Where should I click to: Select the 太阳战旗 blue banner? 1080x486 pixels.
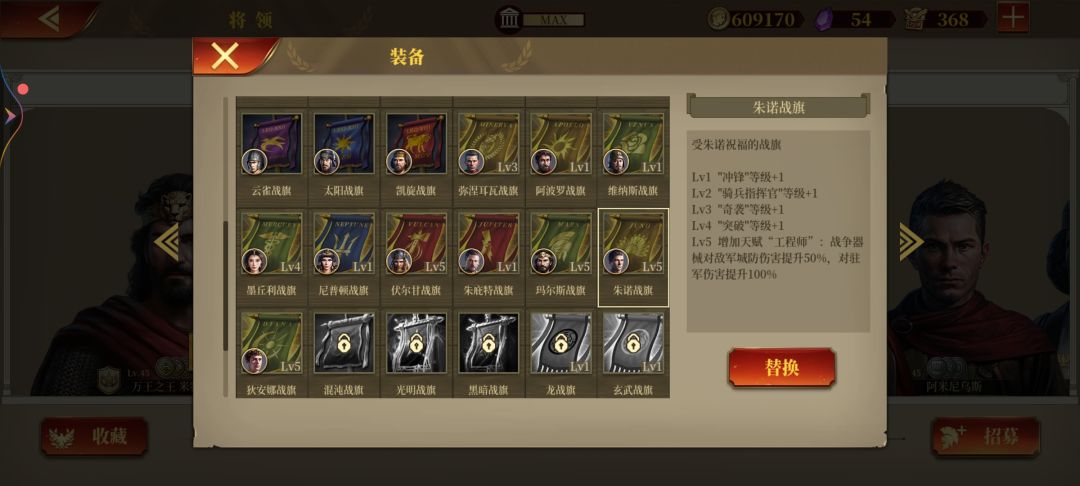tap(344, 144)
